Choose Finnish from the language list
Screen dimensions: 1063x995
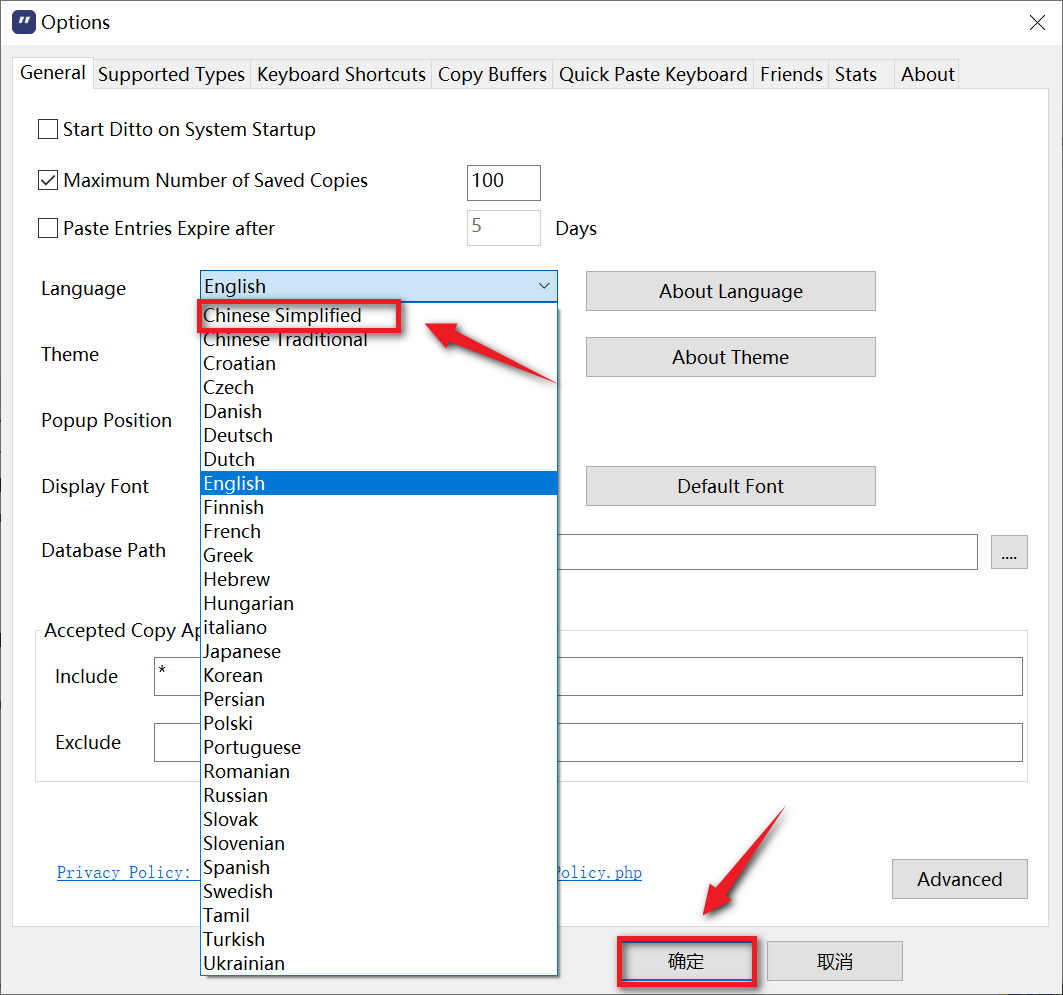tap(379, 508)
